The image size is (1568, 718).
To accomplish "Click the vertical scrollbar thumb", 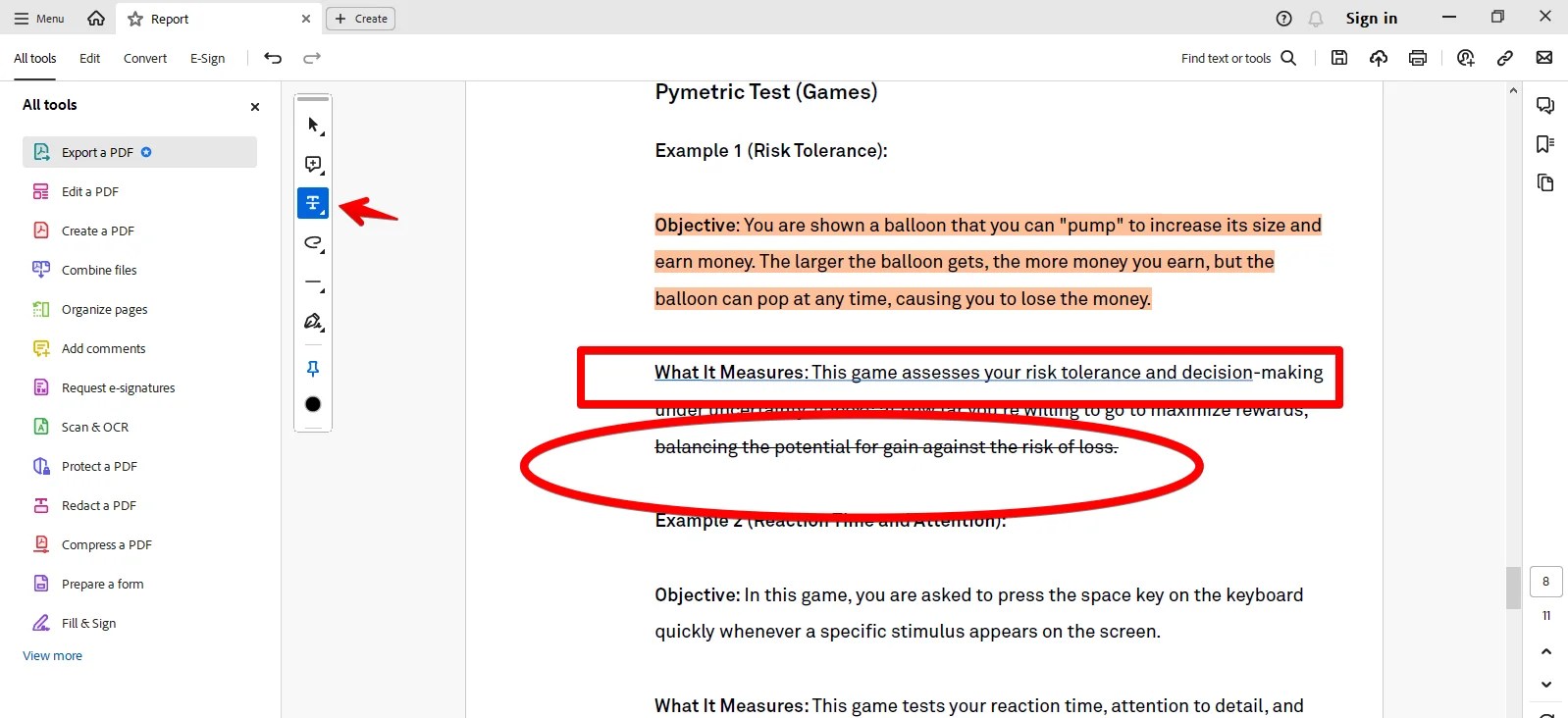I will coord(1513,588).
